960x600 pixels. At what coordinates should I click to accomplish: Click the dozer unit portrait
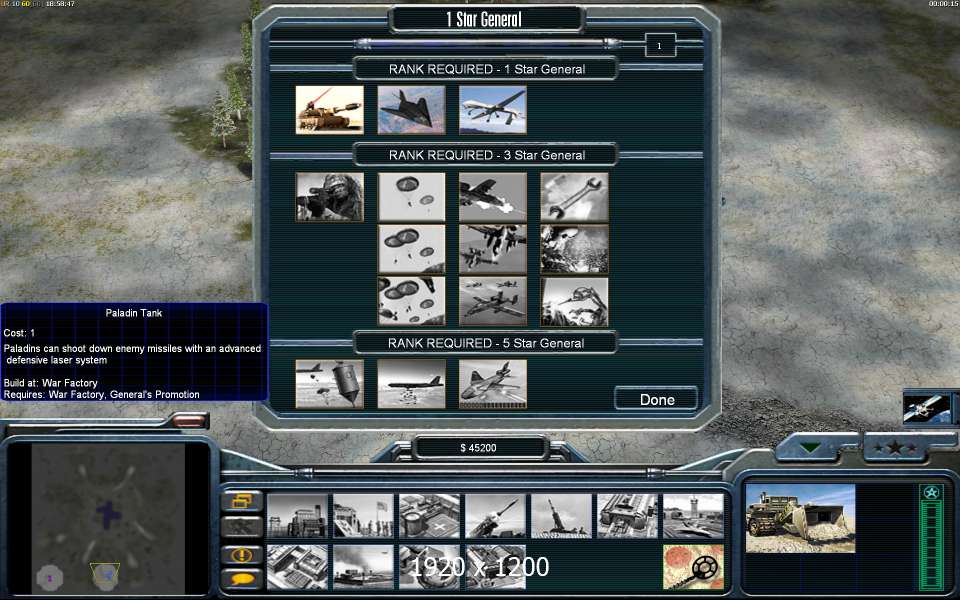(x=800, y=518)
